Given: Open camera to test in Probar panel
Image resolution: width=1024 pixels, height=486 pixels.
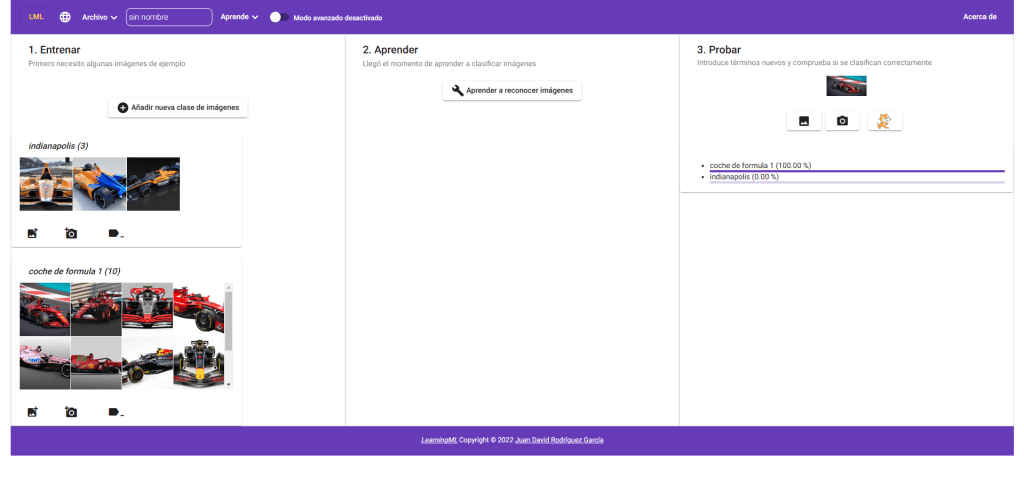Looking at the screenshot, I should 842,121.
